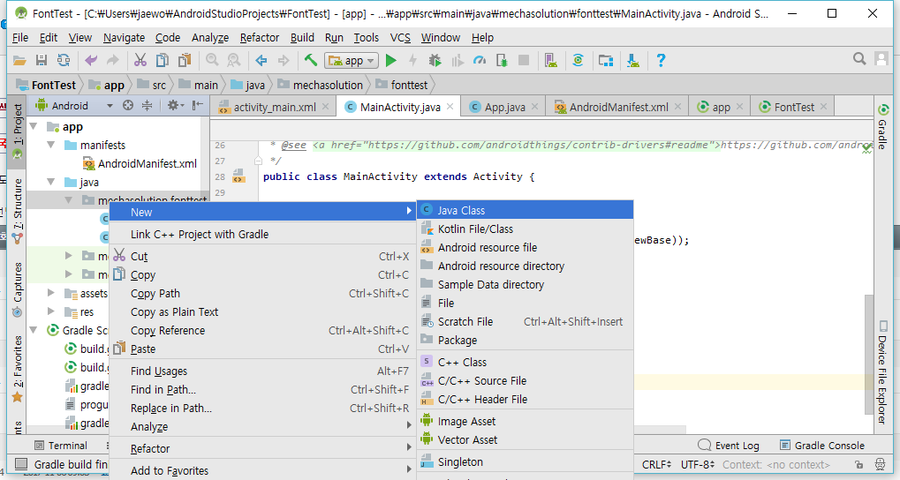The image size is (900, 480).
Task: Close the AndroidManifest.xml tab
Action: (x=678, y=106)
